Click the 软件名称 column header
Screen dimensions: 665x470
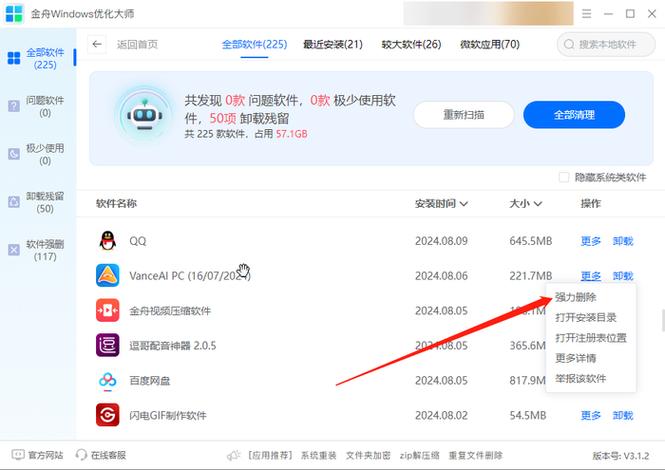click(116, 204)
